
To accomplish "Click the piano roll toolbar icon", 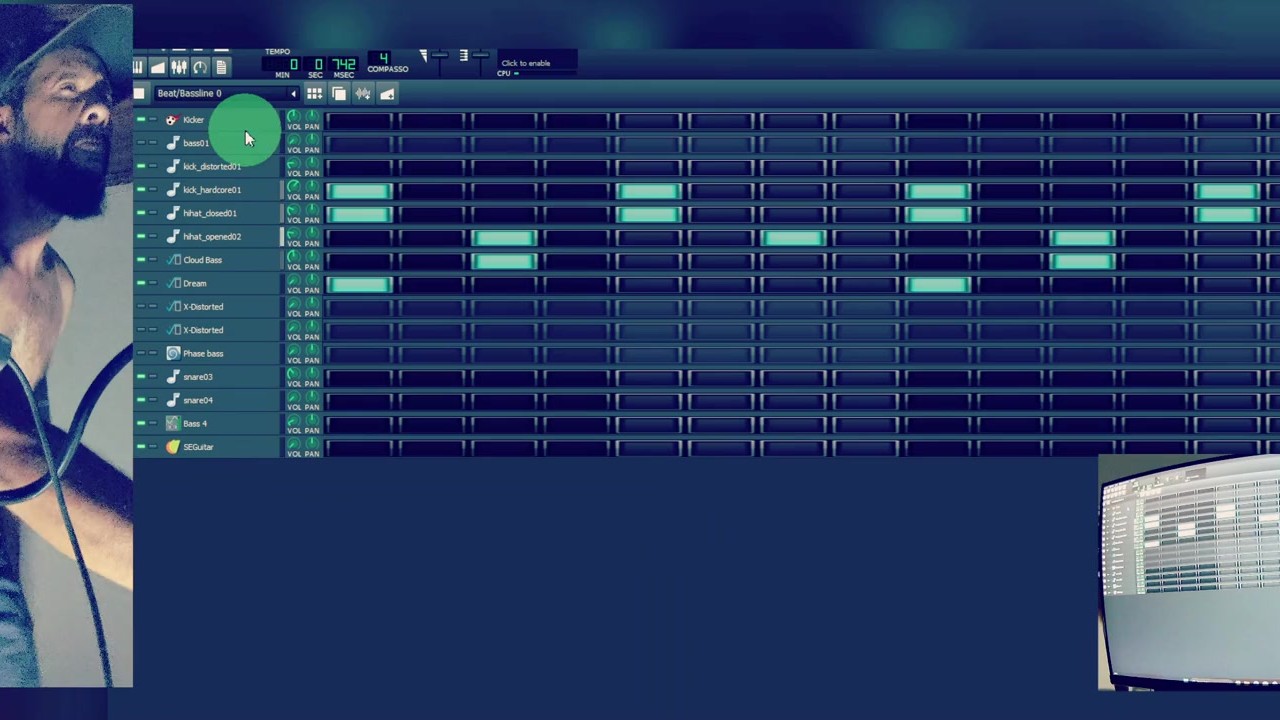I will 138,67.
